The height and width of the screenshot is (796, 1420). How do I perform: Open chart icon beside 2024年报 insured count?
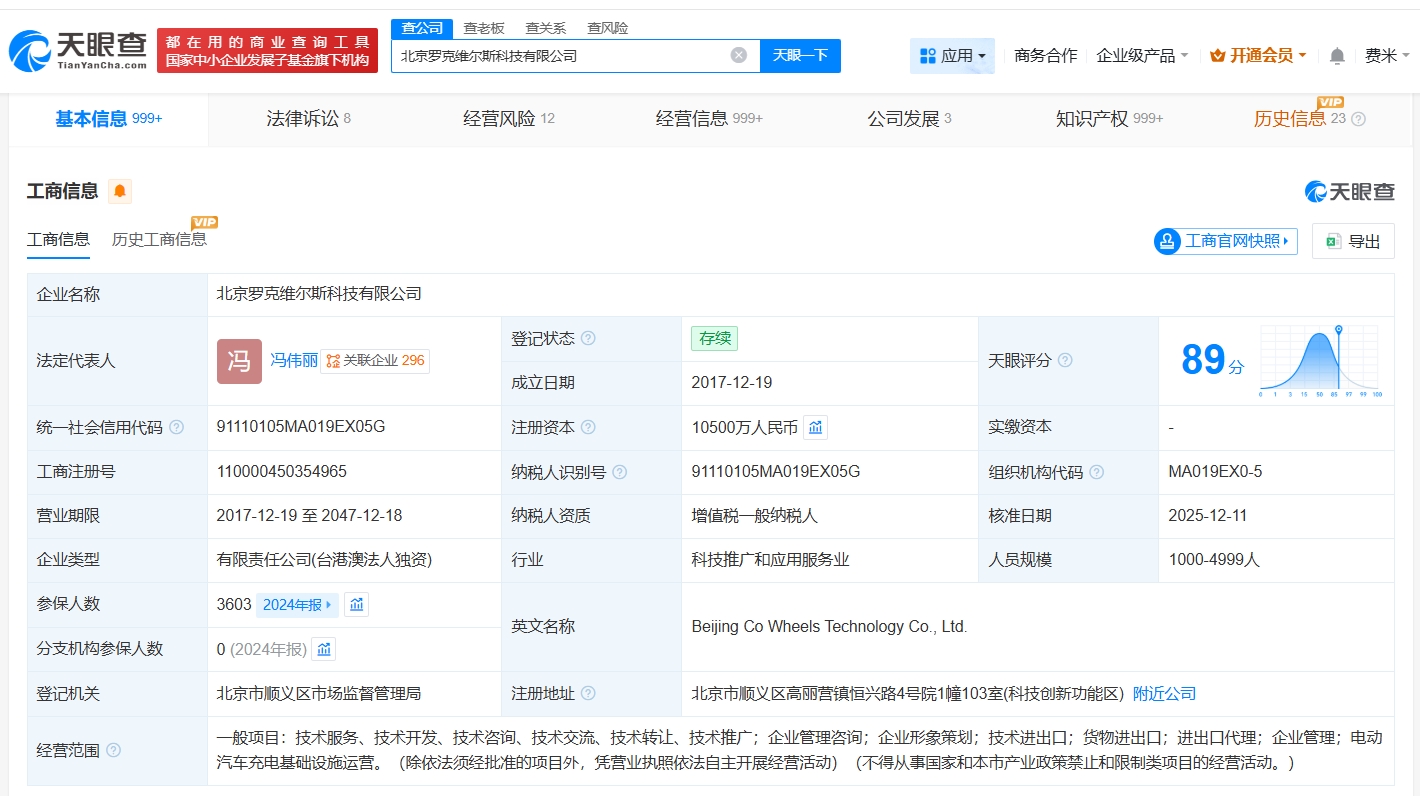[356, 605]
